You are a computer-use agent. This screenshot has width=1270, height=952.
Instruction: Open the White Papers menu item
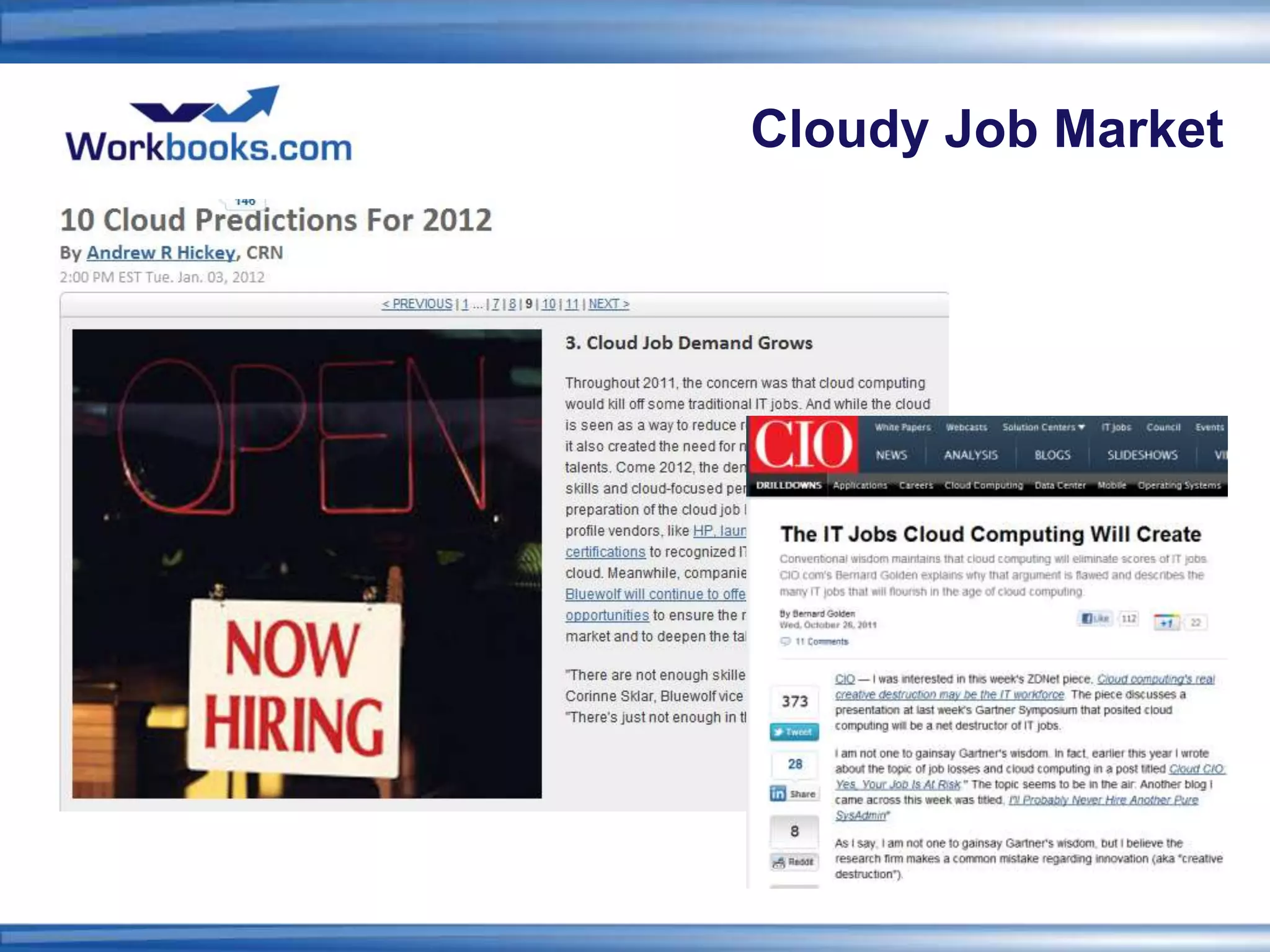[x=902, y=427]
